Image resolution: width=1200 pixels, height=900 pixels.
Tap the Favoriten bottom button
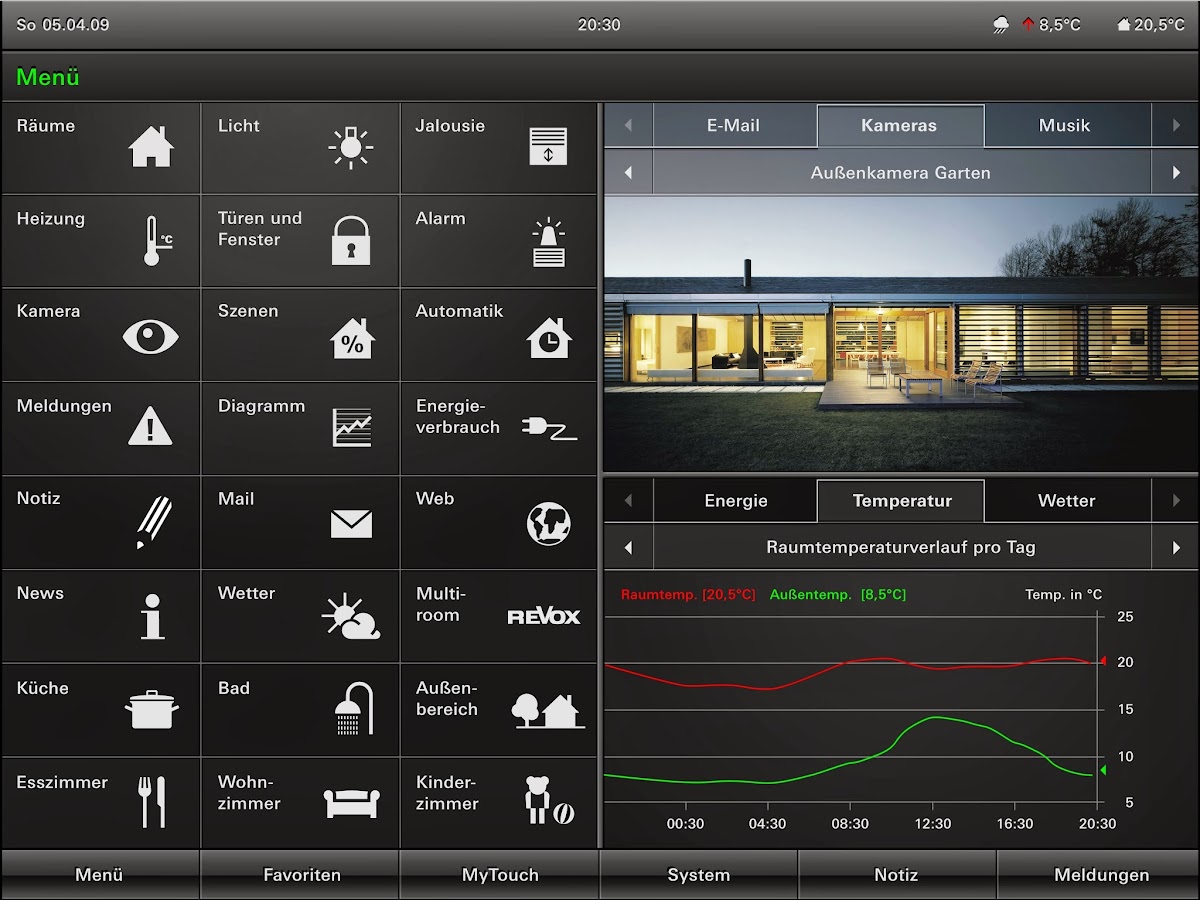pos(301,875)
